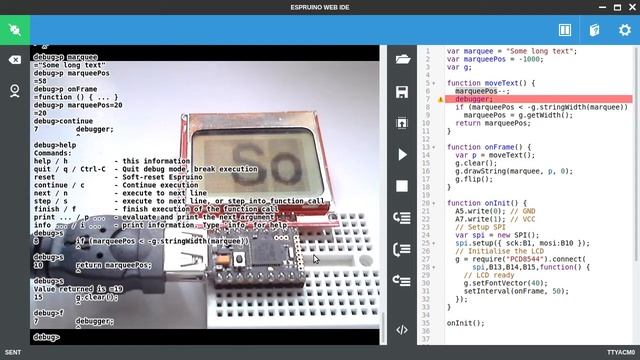Switch between code and graphical editor with </> icon

[402, 330]
